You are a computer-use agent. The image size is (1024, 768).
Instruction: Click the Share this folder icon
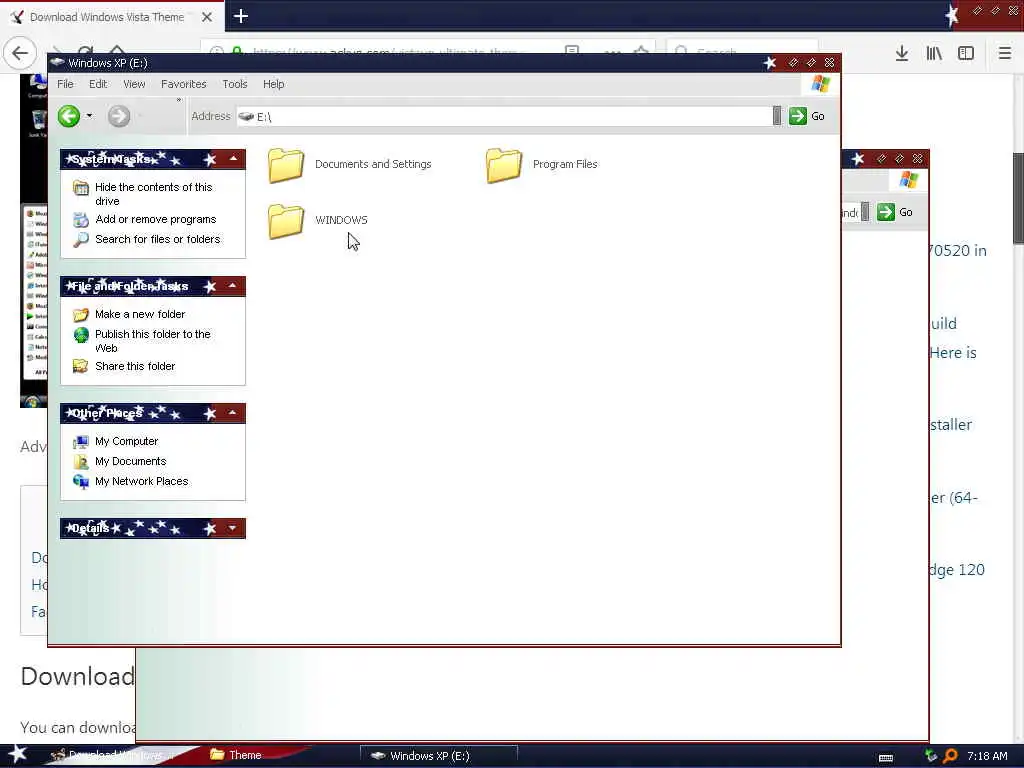(x=81, y=366)
